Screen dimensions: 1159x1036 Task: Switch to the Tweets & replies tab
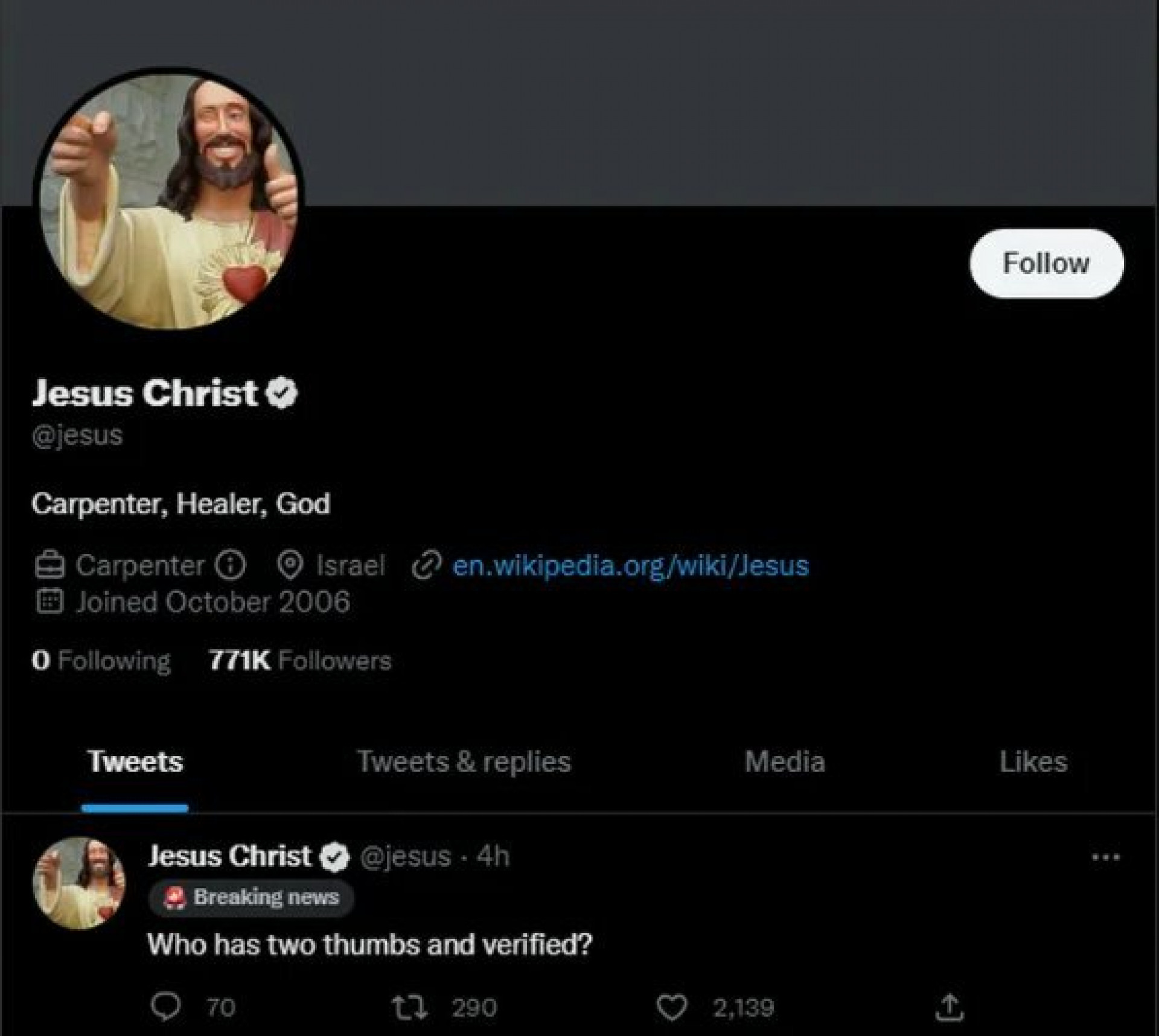click(464, 761)
